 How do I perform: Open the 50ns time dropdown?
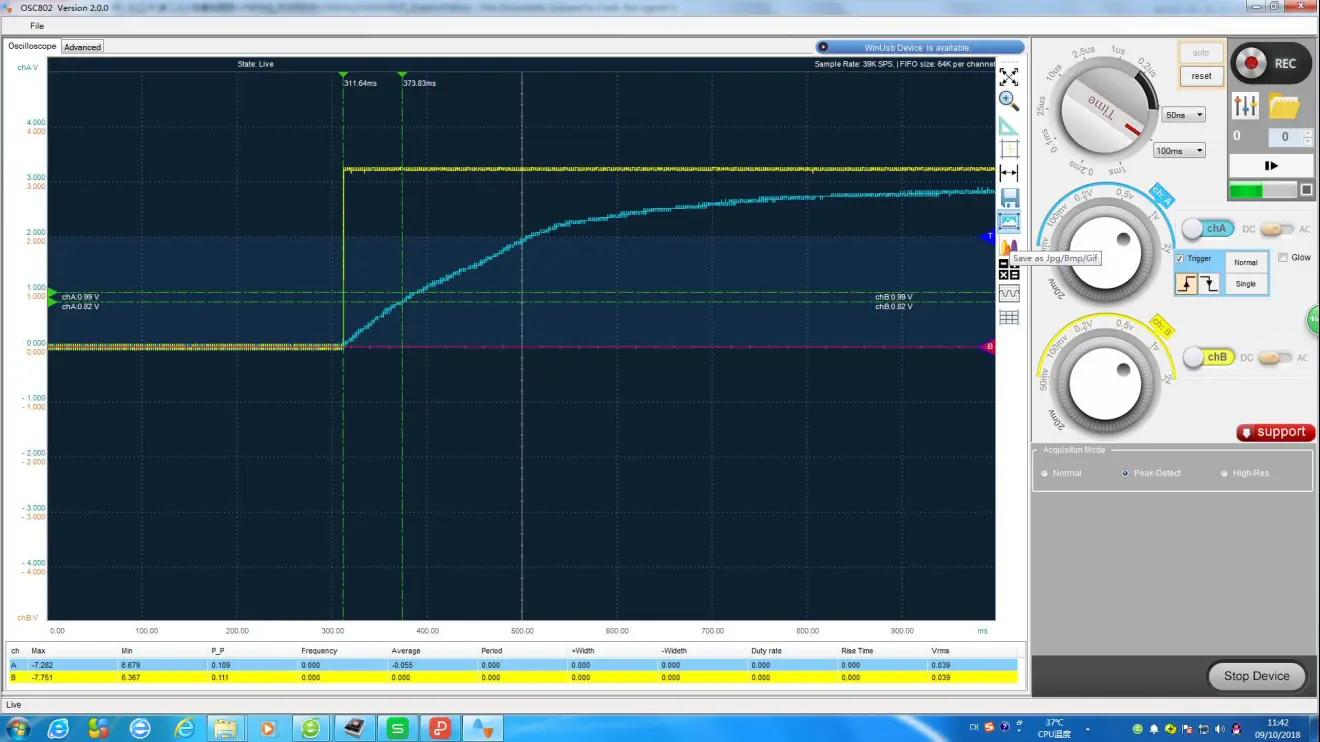coord(1184,115)
